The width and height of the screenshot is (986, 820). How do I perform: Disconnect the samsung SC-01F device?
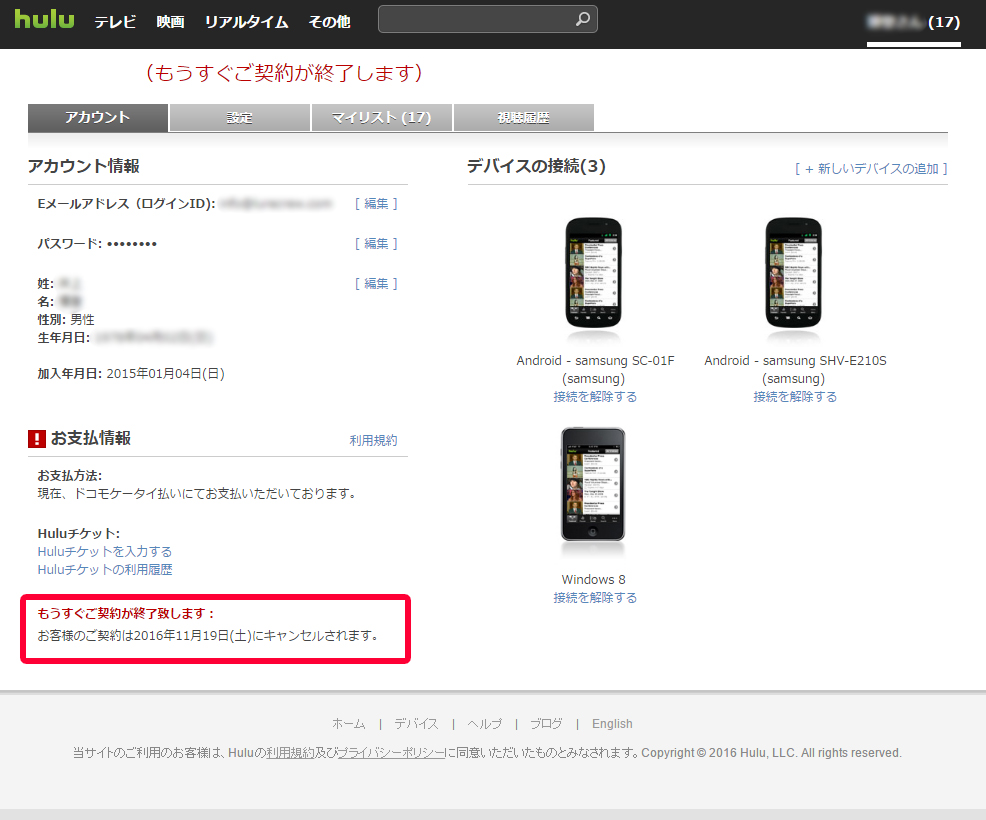(595, 397)
